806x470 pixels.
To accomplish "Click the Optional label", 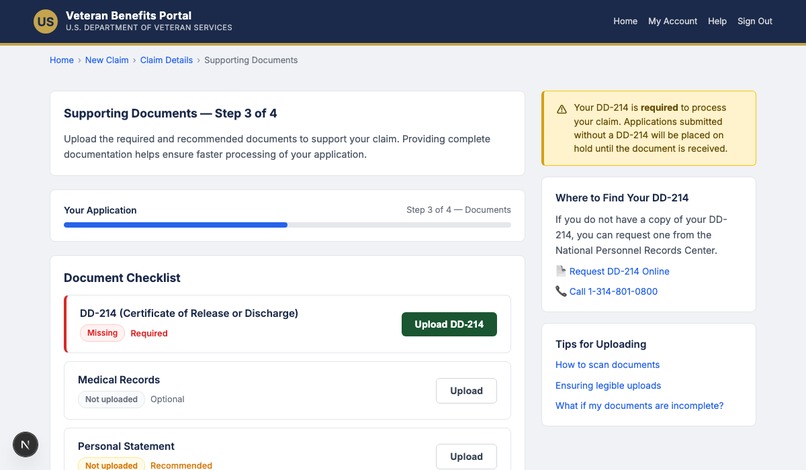I will [167, 399].
